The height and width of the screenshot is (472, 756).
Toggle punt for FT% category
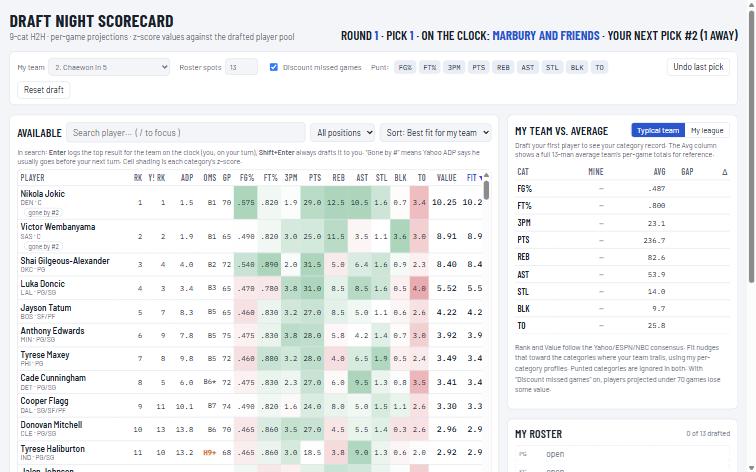point(430,67)
